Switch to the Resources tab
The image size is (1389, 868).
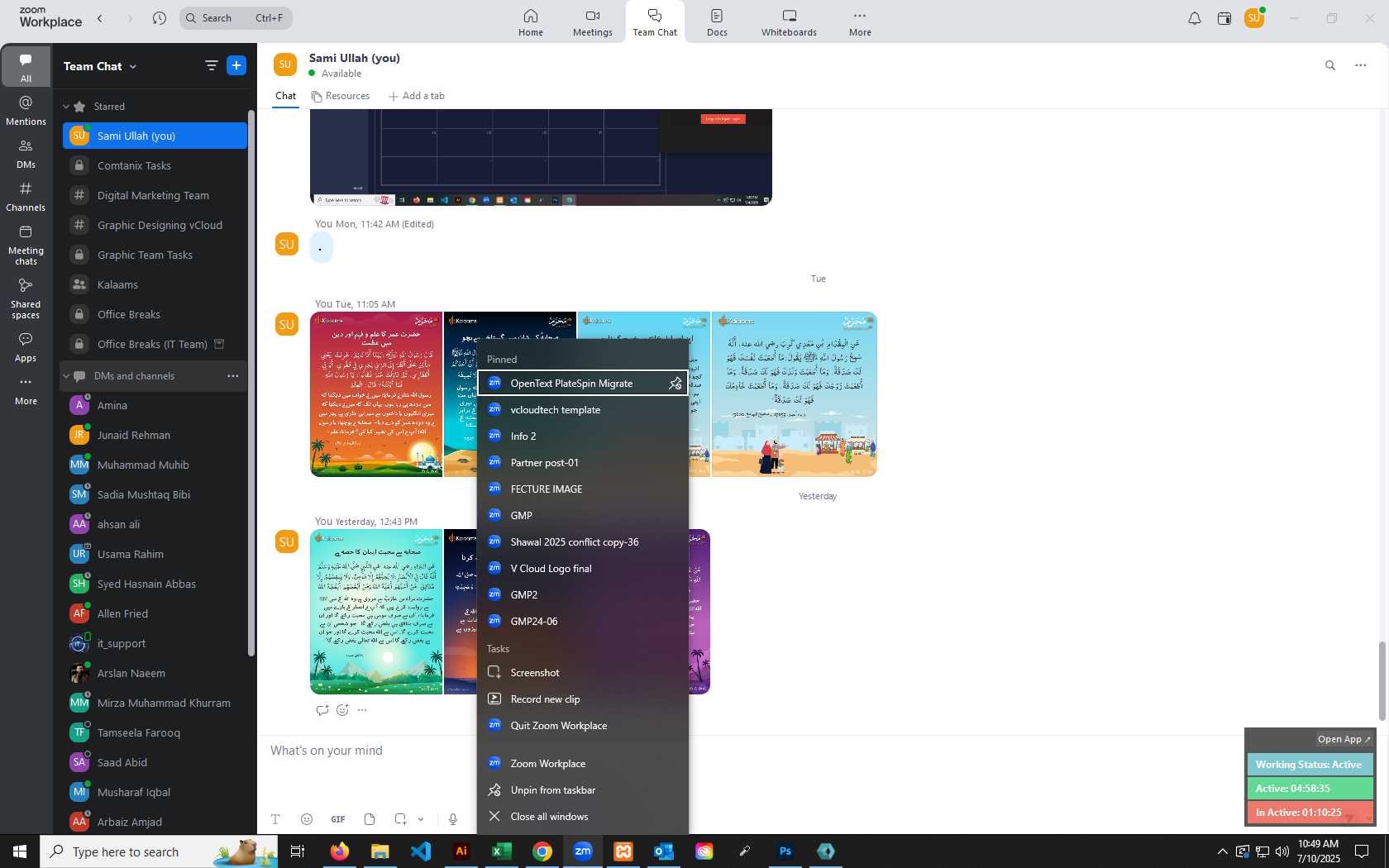(341, 96)
